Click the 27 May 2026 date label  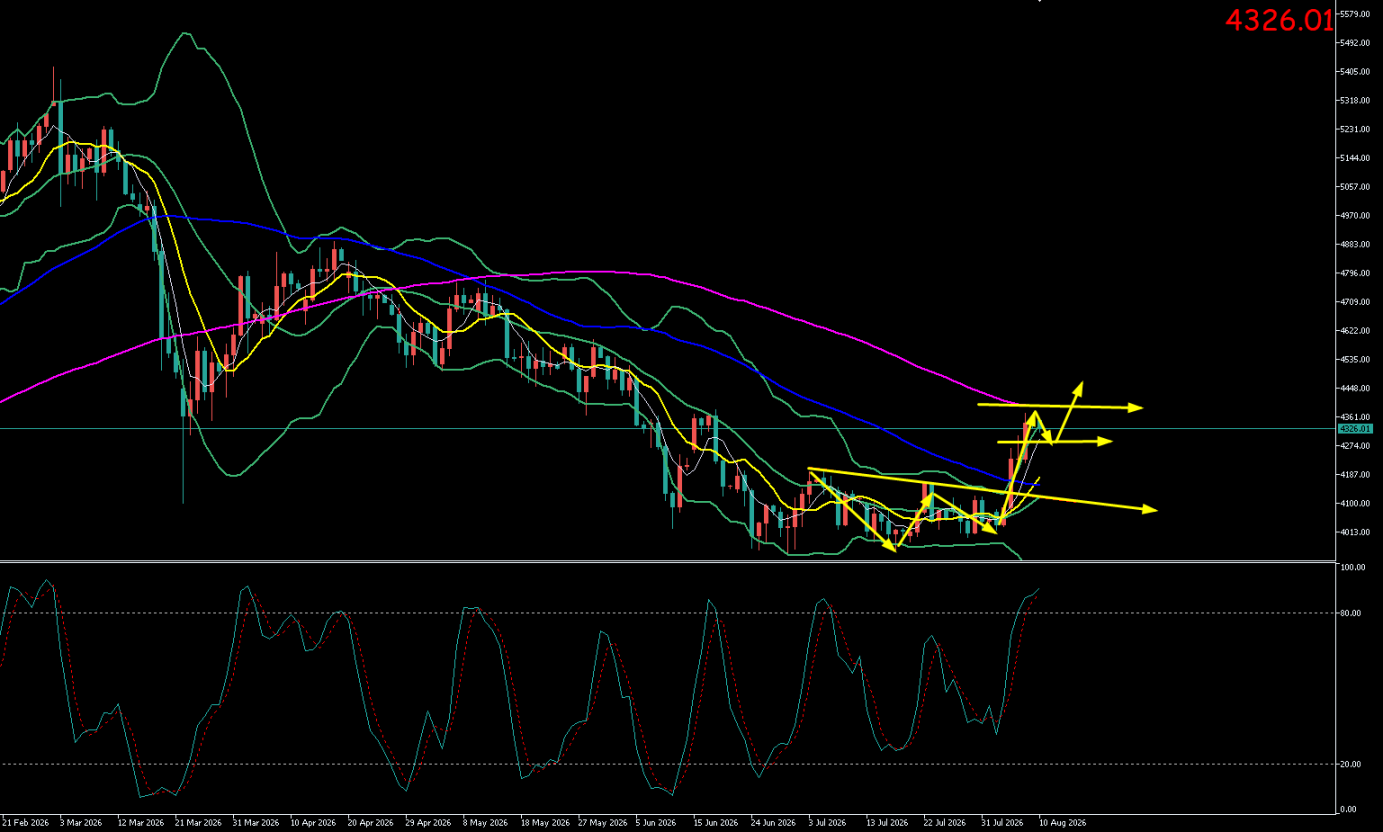coord(603,823)
